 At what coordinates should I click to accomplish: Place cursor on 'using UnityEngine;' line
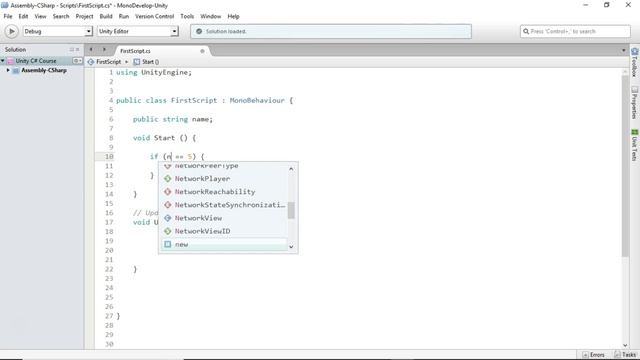click(154, 72)
